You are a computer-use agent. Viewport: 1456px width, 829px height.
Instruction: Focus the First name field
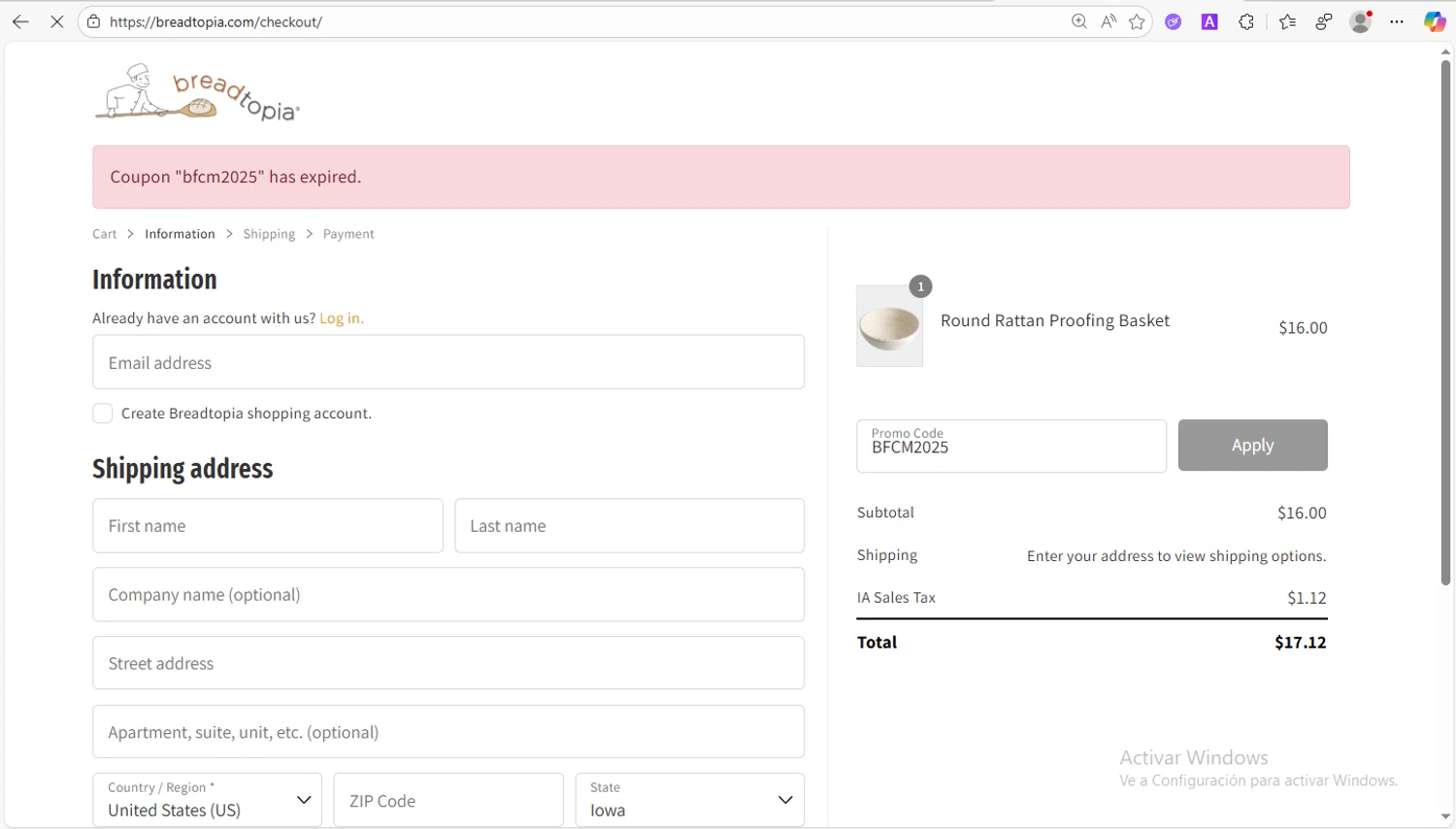coord(268,526)
